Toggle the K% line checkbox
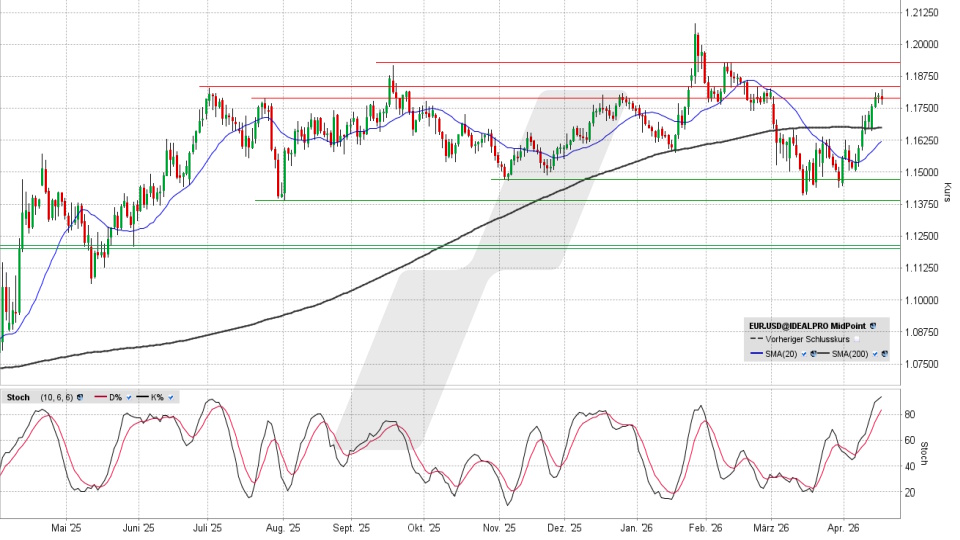Viewport: 960px width, 540px height. click(x=171, y=397)
